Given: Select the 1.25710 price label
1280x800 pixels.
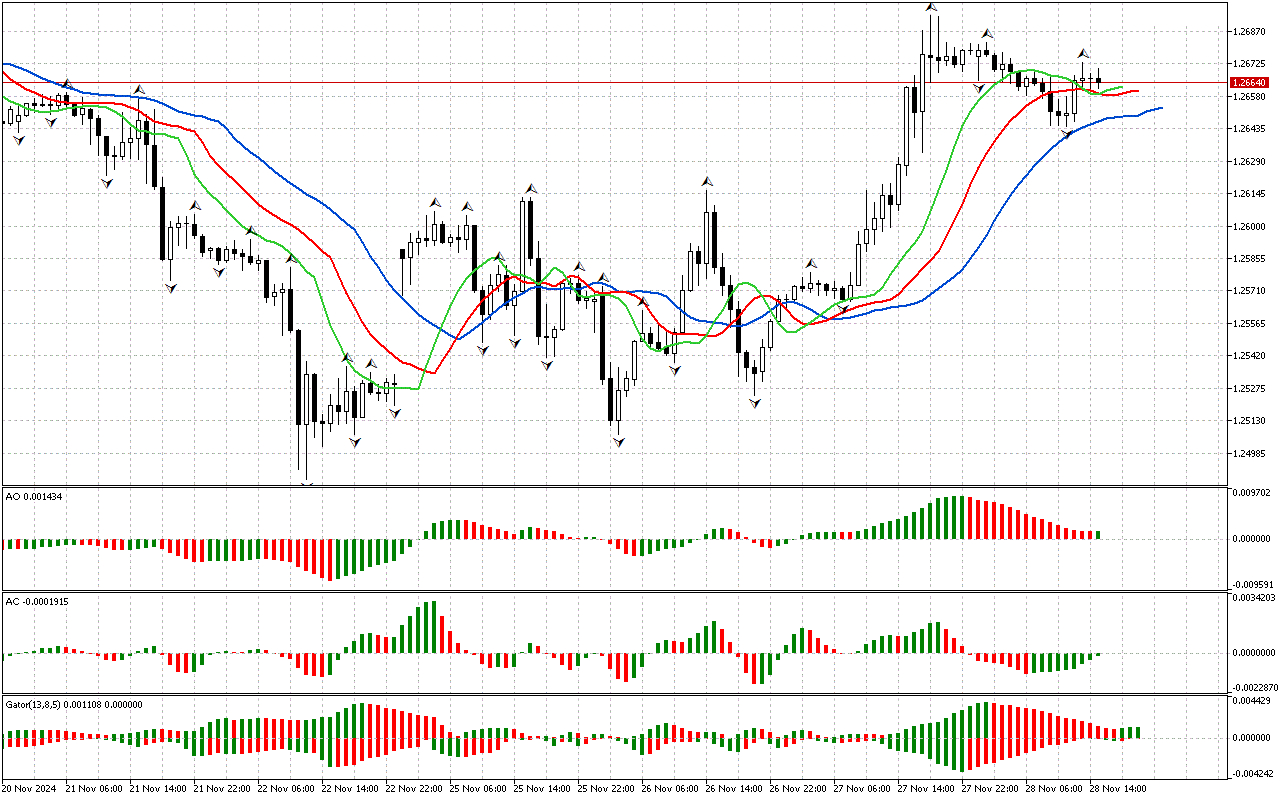Looking at the screenshot, I should point(1250,291).
